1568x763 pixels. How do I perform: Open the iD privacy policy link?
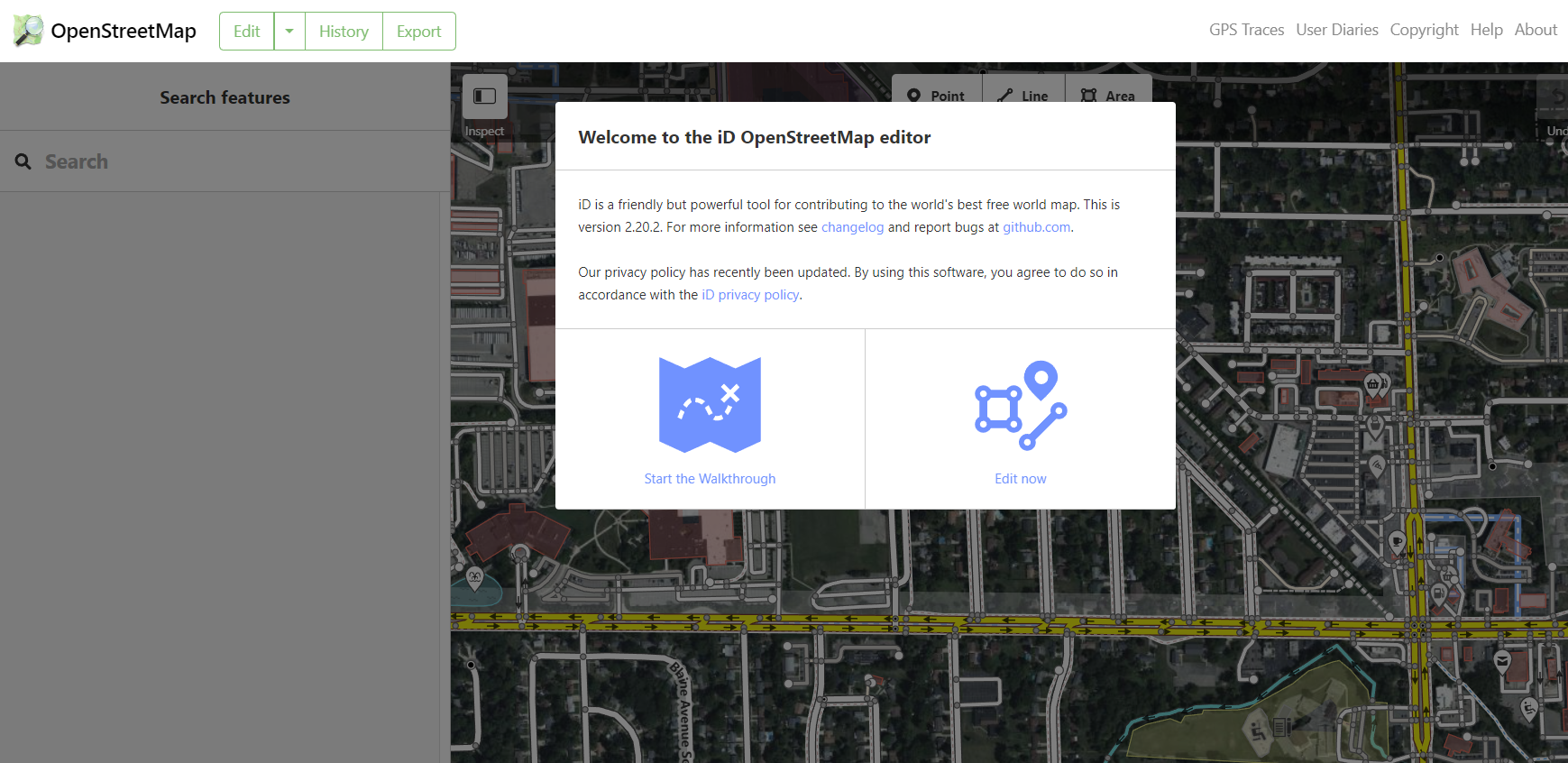750,295
